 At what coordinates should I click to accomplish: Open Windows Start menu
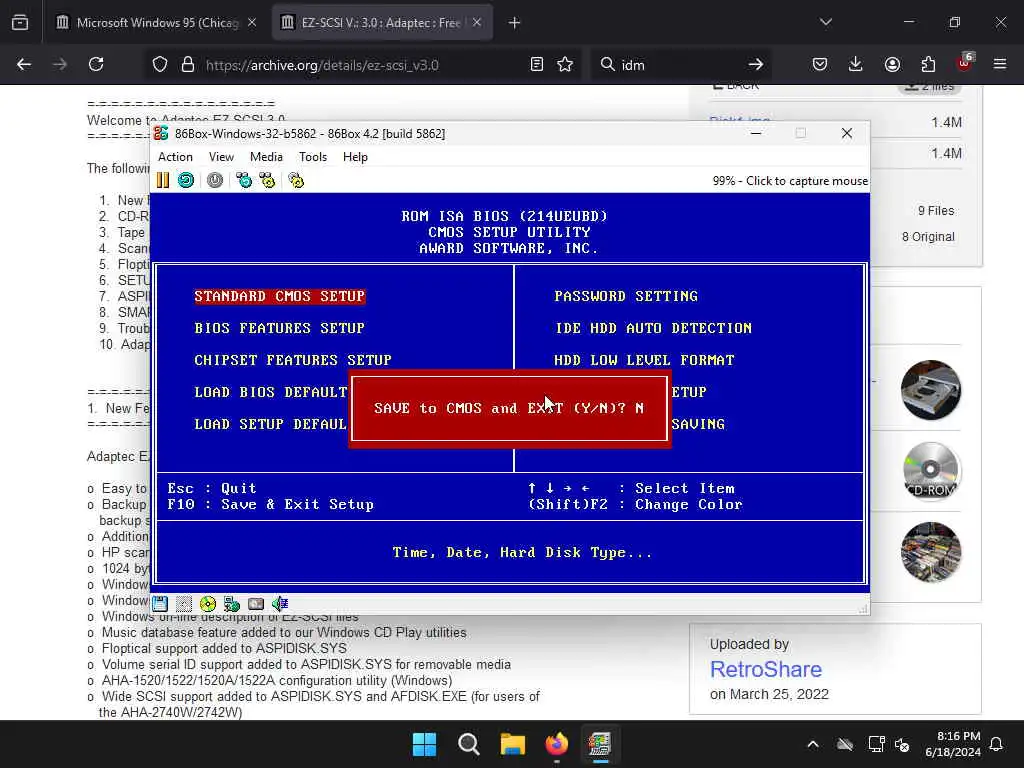coord(424,744)
